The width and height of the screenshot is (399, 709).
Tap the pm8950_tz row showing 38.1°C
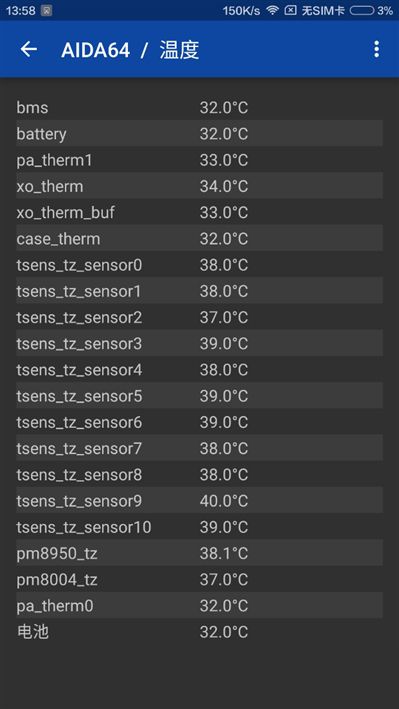click(200, 553)
